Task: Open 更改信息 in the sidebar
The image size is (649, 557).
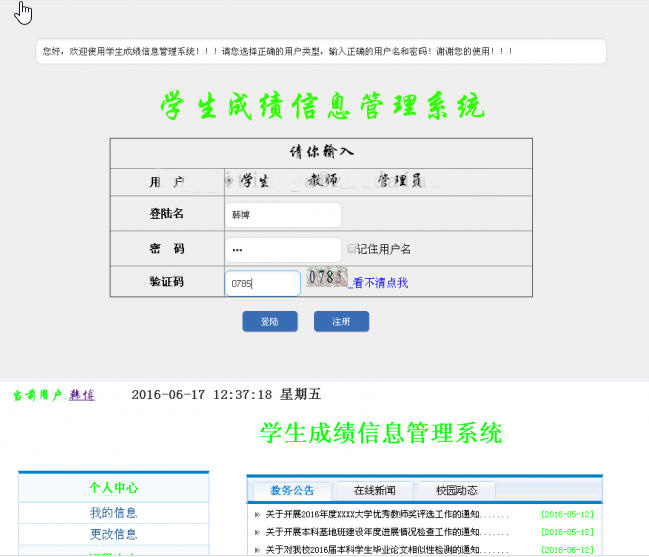Action: (113, 534)
